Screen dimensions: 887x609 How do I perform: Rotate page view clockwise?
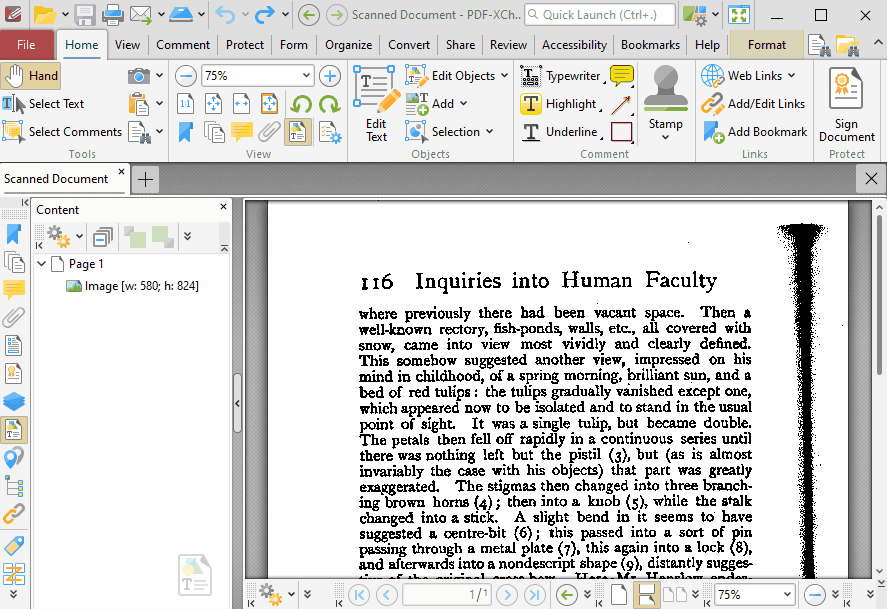pyautogui.click(x=329, y=104)
